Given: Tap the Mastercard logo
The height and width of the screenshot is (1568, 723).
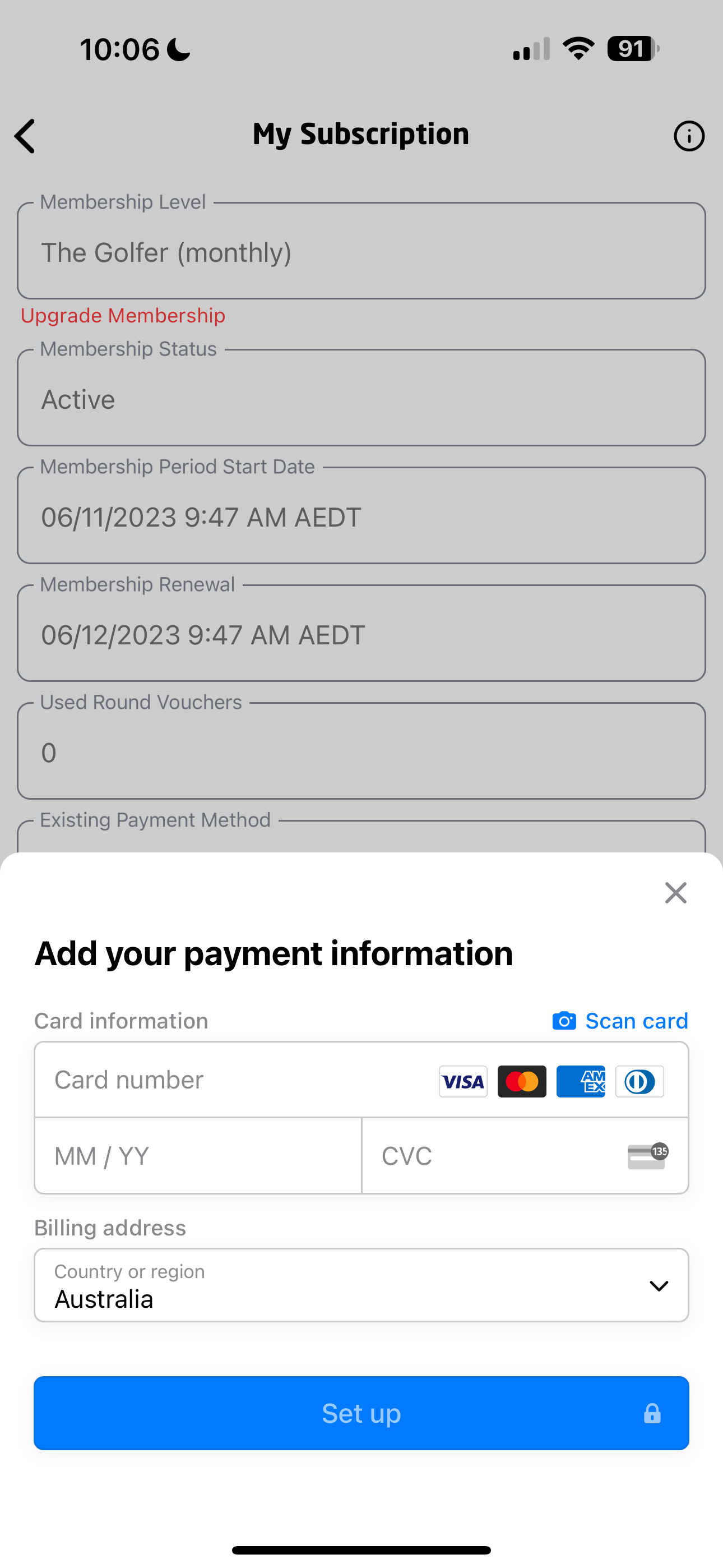Looking at the screenshot, I should point(522,1082).
